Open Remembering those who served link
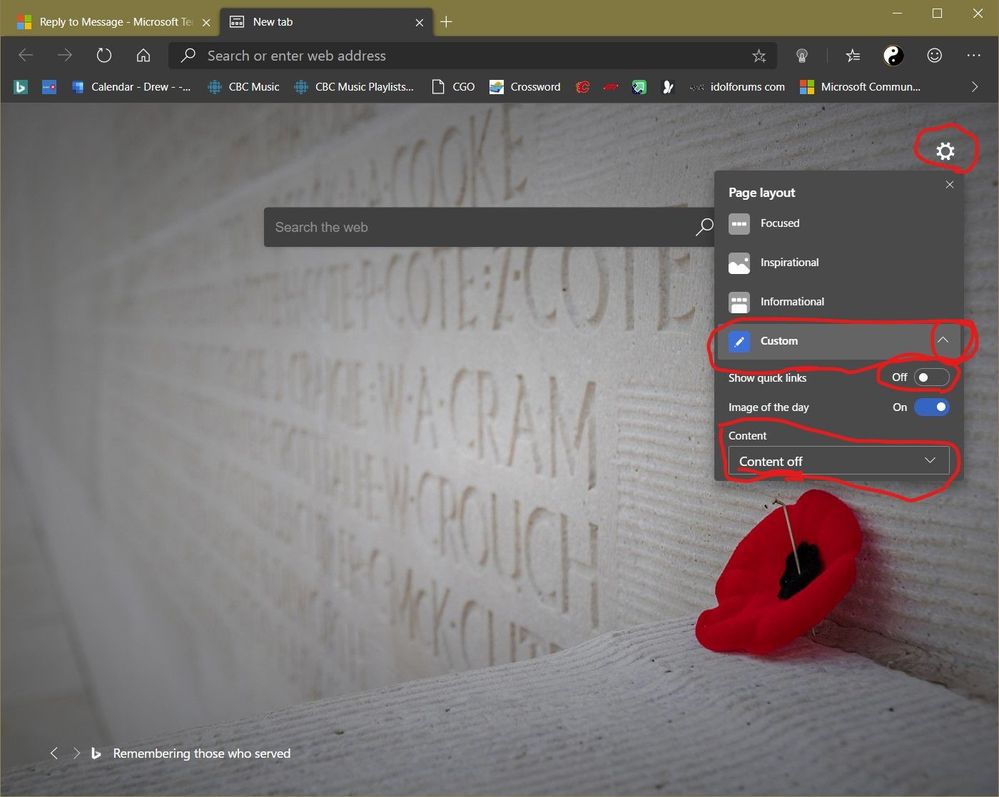Image resolution: width=999 pixels, height=797 pixels. pyautogui.click(x=201, y=753)
